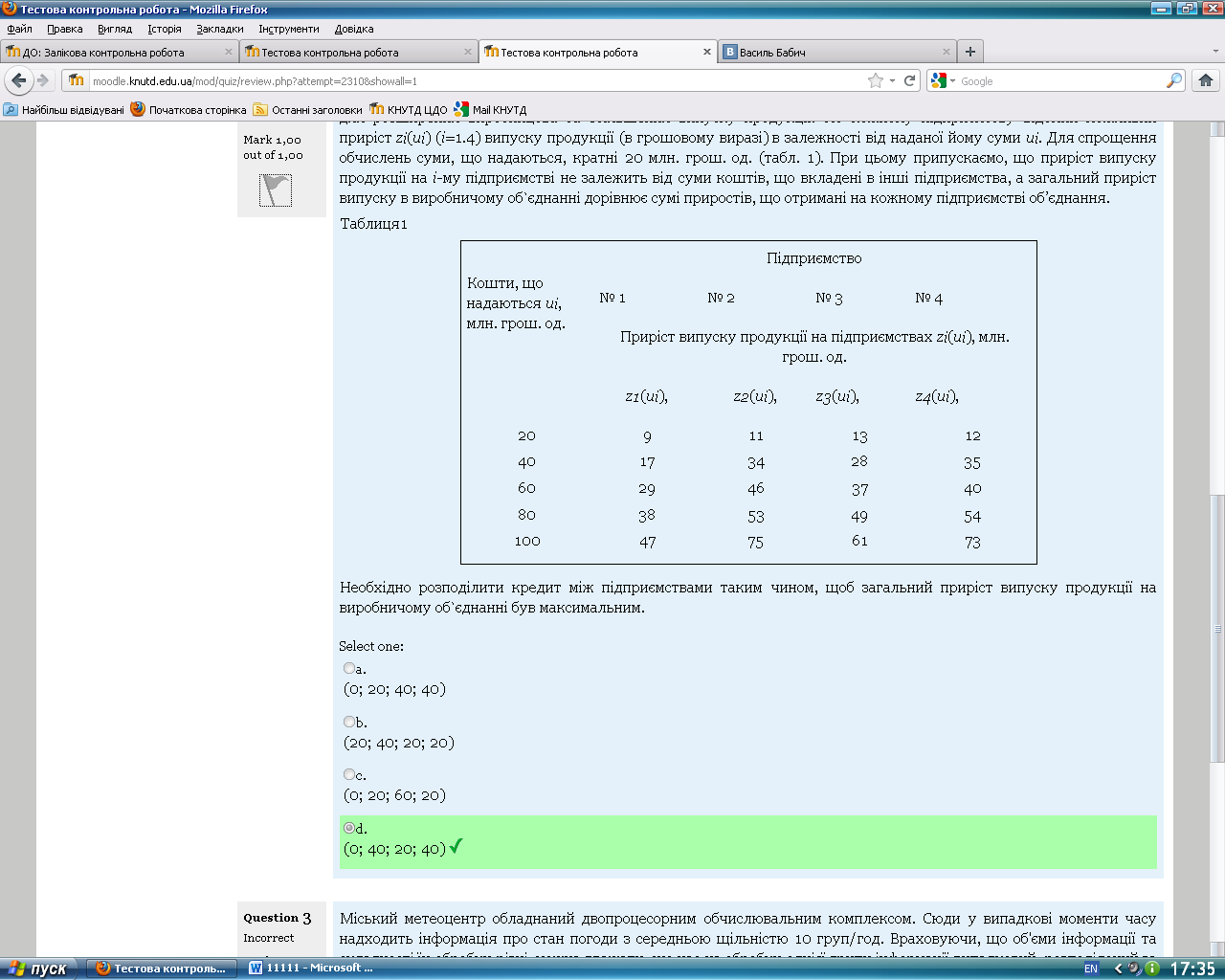The width and height of the screenshot is (1225, 980).
Task: Select radio option b. (20; 40; 20; 20)
Action: click(349, 722)
